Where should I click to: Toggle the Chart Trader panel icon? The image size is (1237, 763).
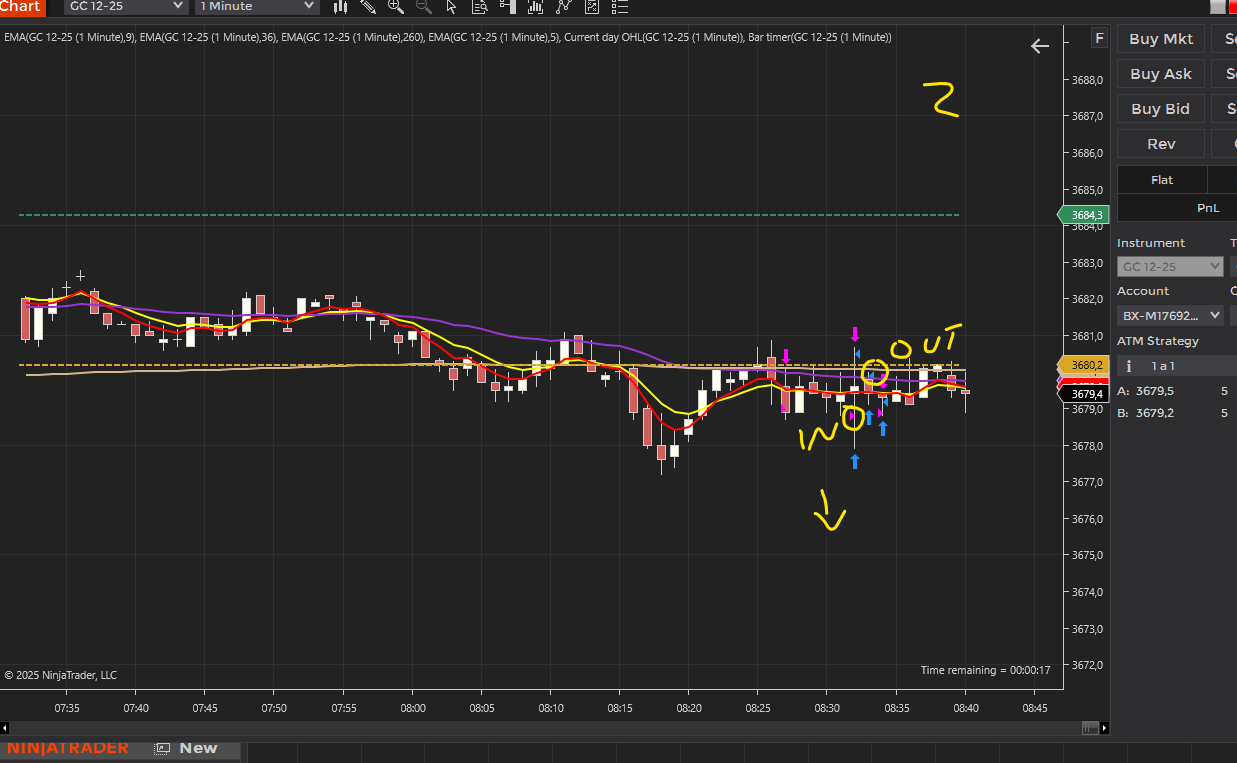point(508,6)
